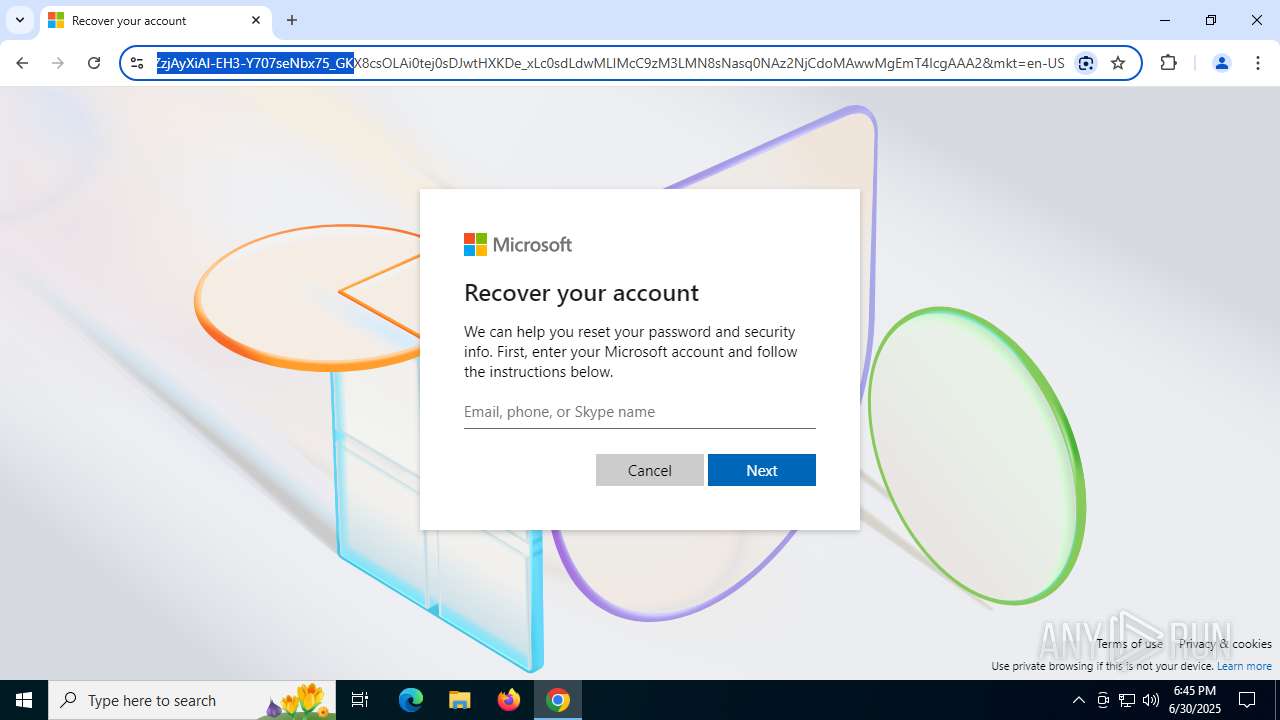The width and height of the screenshot is (1280, 720).
Task: Close the Recover your account tab
Action: (x=256, y=20)
